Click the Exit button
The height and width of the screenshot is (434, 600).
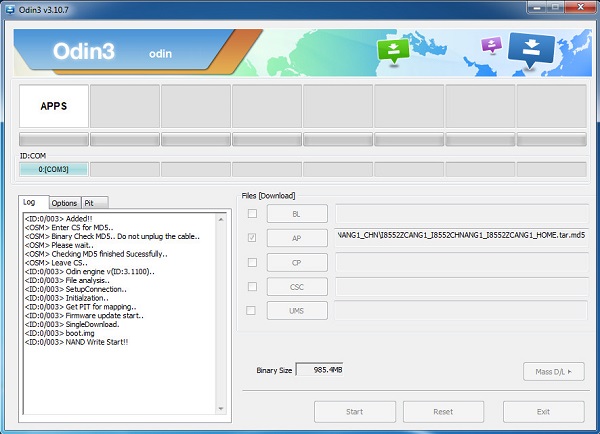point(543,412)
